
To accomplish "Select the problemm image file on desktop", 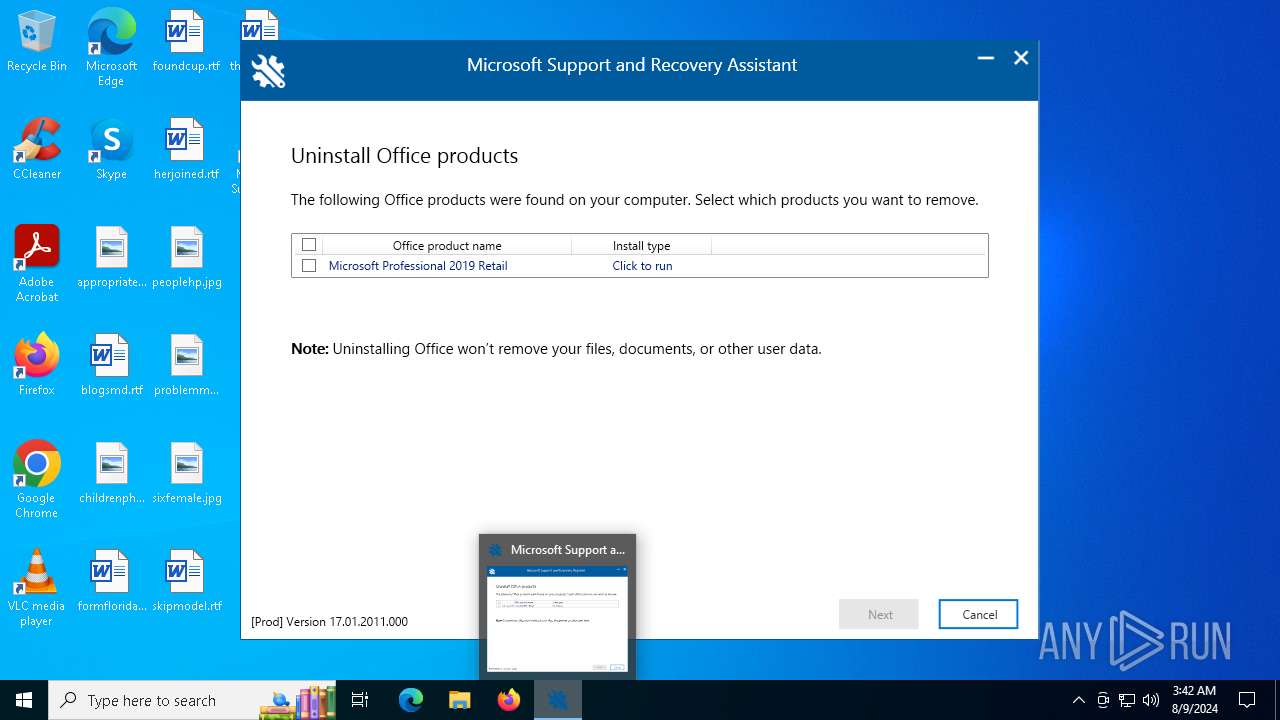I will tap(186, 366).
